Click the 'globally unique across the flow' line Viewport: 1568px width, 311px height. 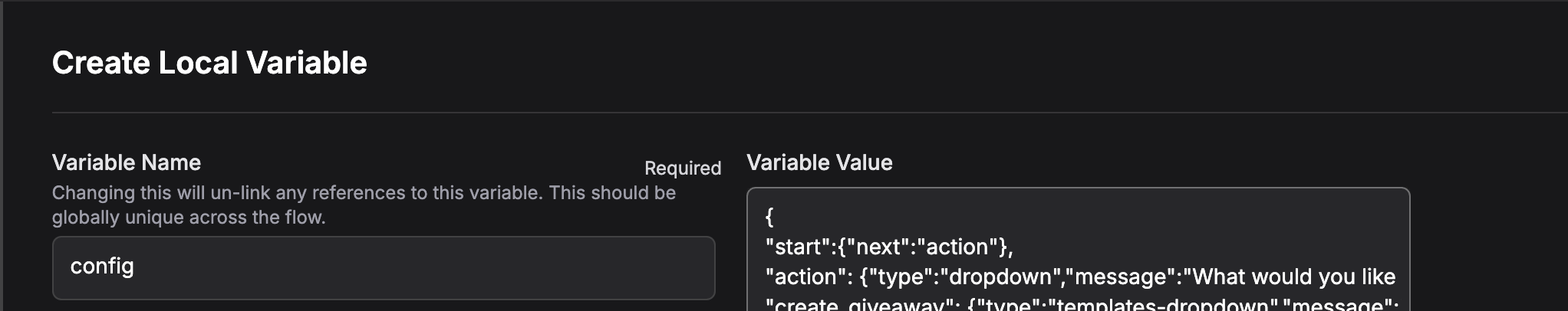point(189,218)
